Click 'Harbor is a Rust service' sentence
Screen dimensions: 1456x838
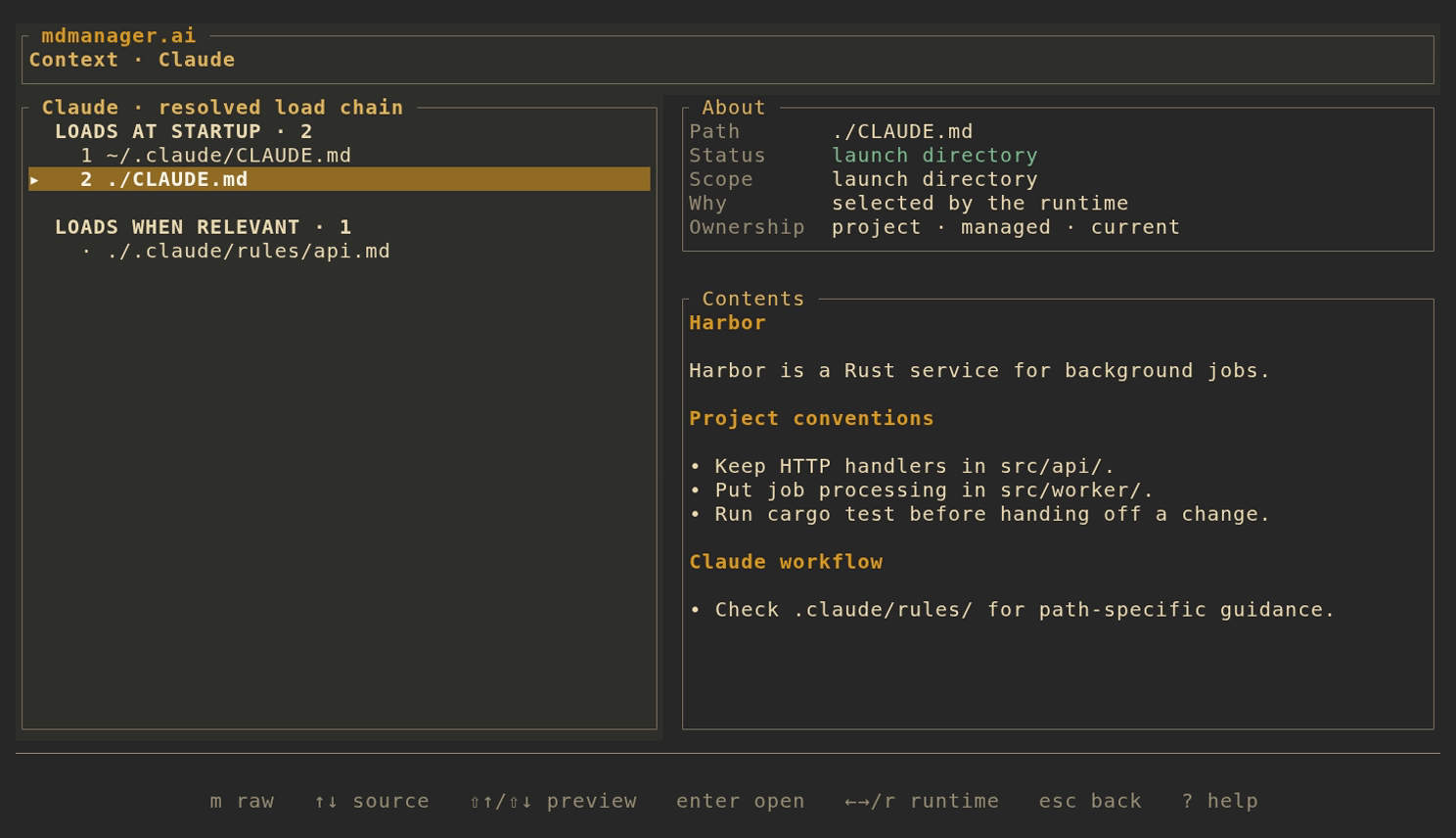(979, 371)
